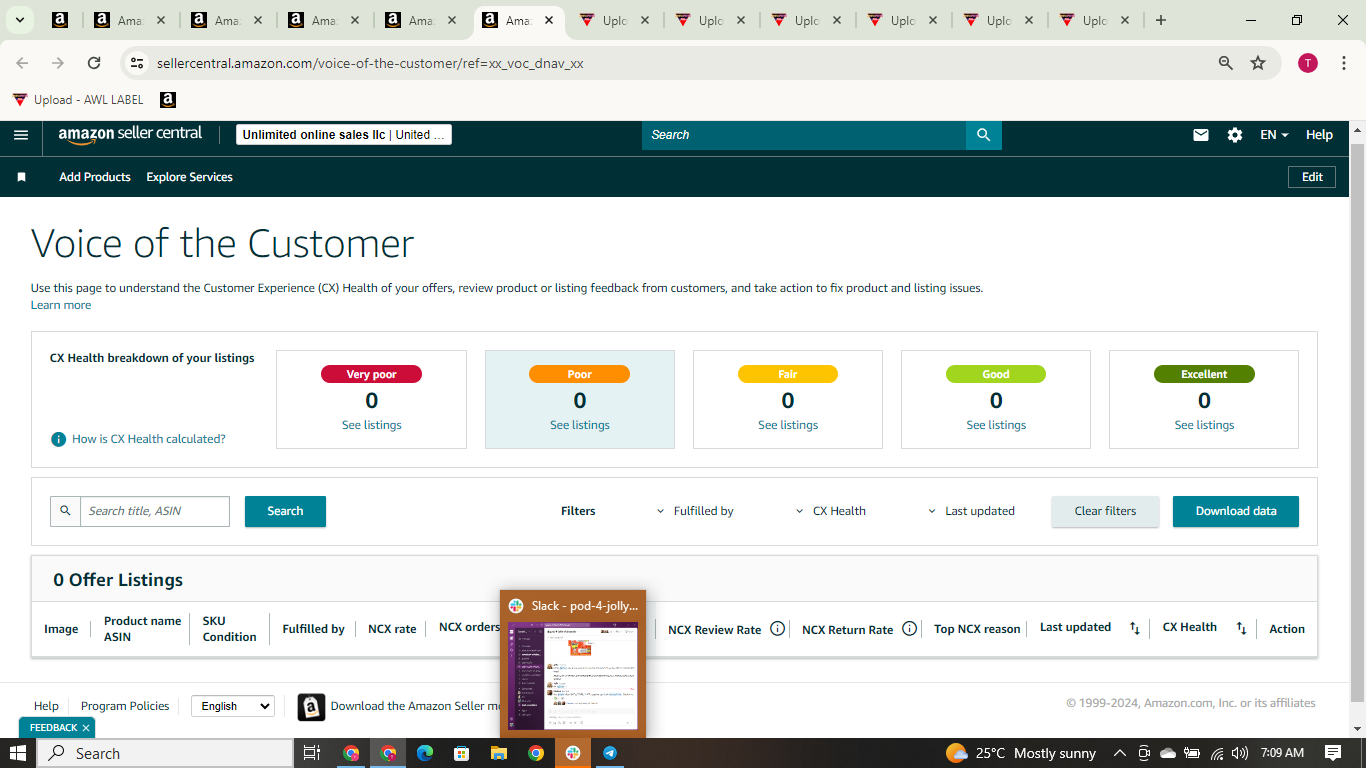Viewport: 1366px width, 768px height.
Task: View site information icon in the address bar
Action: (x=138, y=63)
